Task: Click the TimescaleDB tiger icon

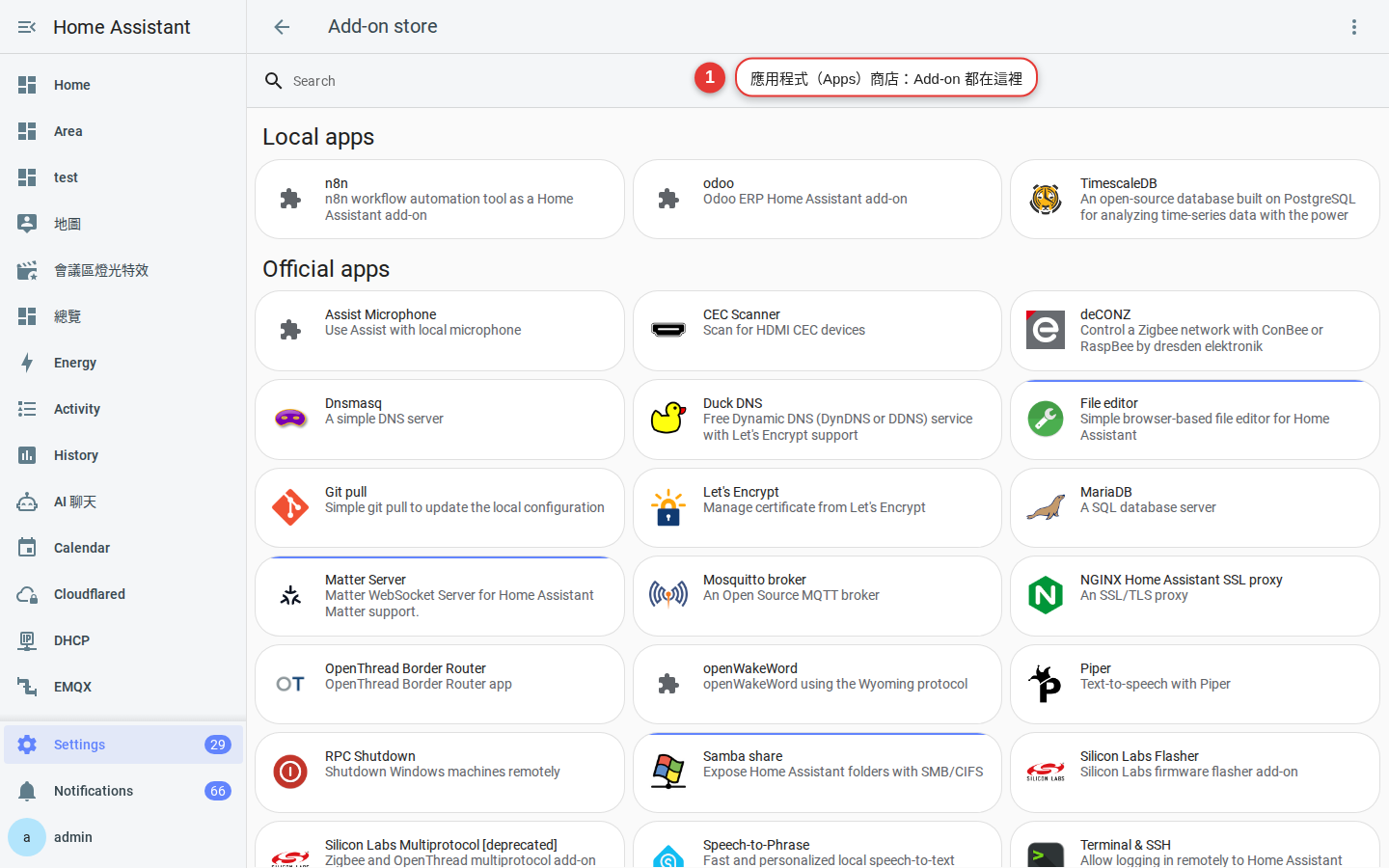Action: tap(1046, 199)
